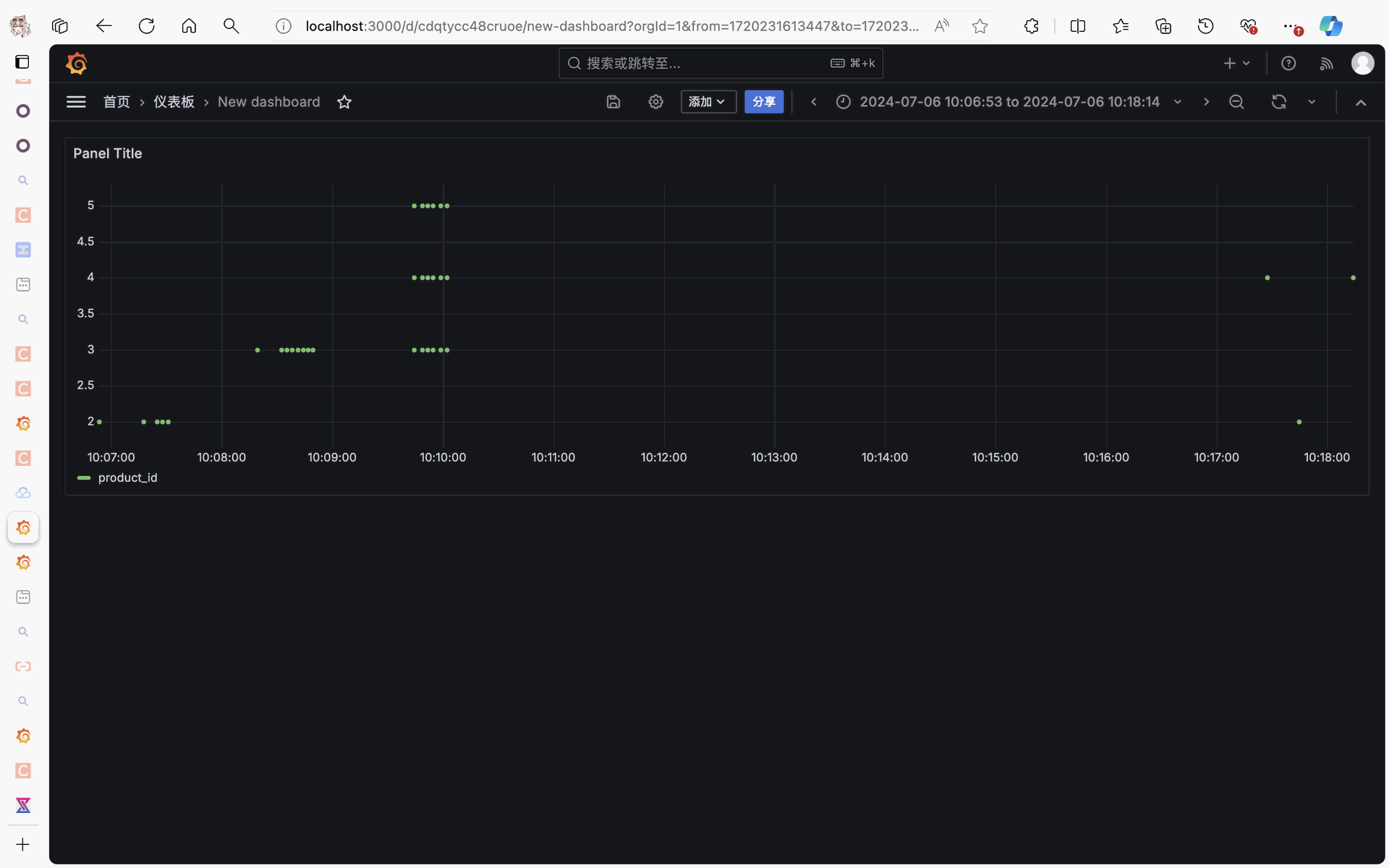Reload the browser page
Viewport: 1389px width, 868px height.
pos(147,26)
